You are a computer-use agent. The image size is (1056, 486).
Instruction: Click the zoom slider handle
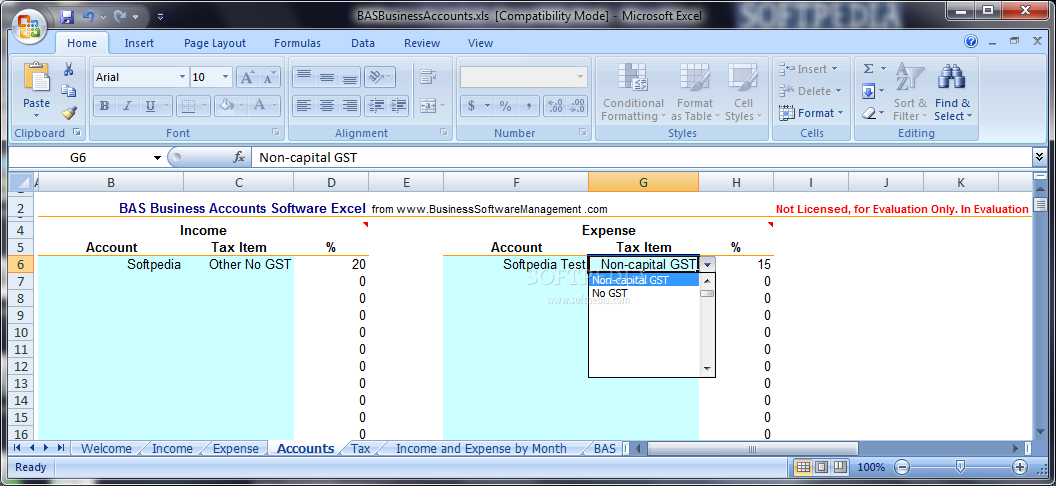pos(960,467)
